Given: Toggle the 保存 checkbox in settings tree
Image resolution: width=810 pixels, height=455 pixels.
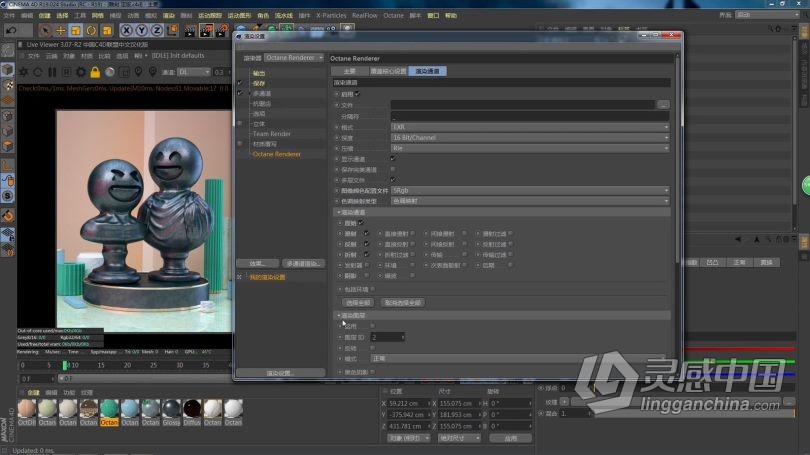Looking at the screenshot, I should 240,83.
